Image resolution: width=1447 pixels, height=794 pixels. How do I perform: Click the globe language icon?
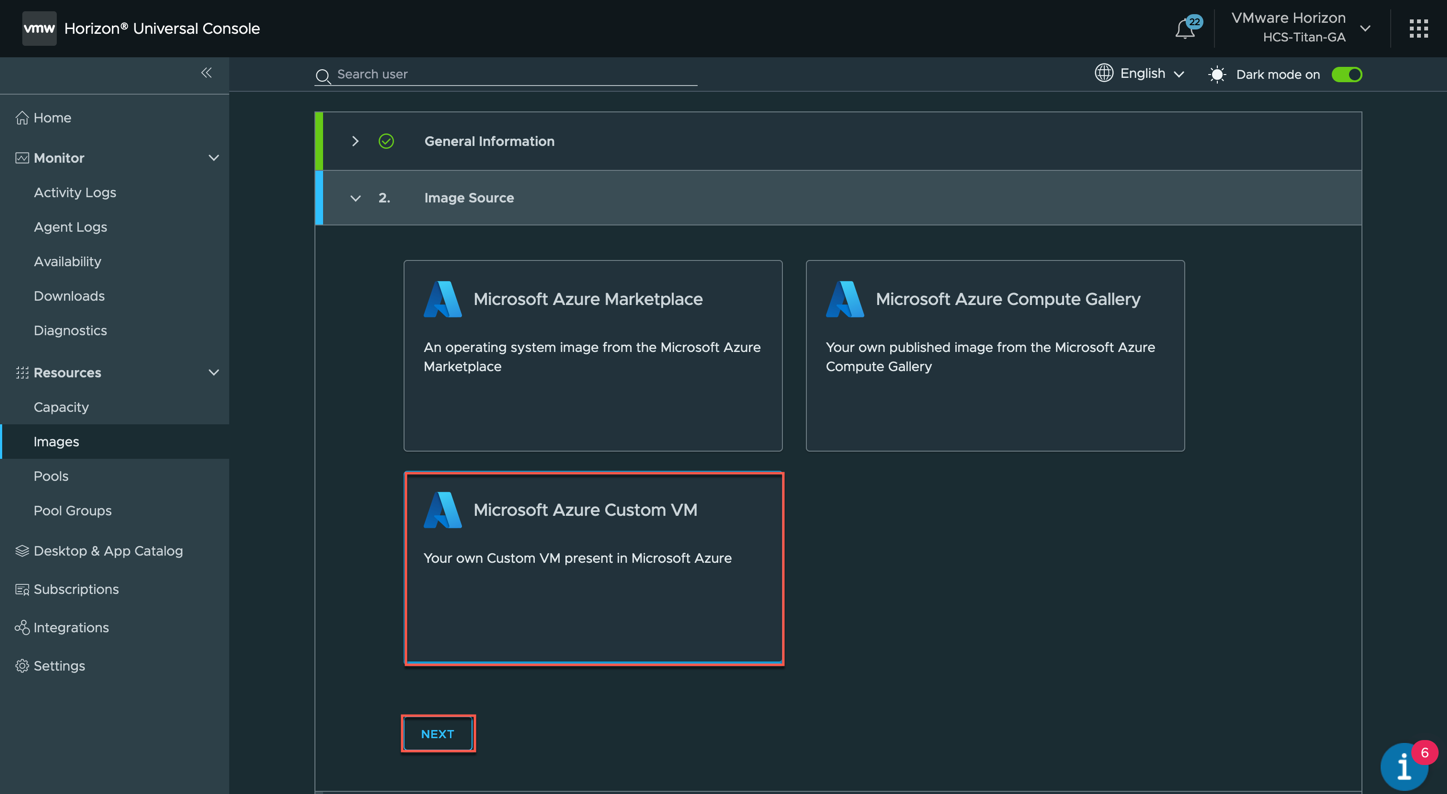click(x=1104, y=73)
